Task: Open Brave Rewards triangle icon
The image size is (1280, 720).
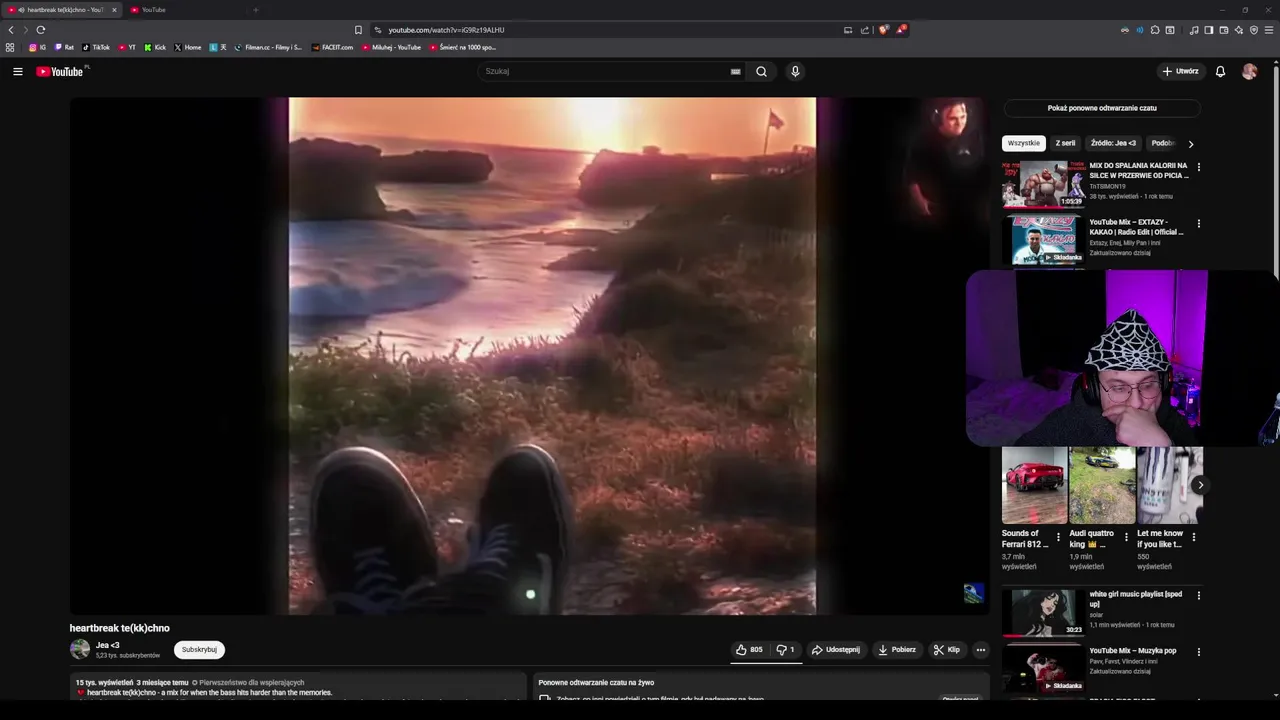Action: [901, 30]
